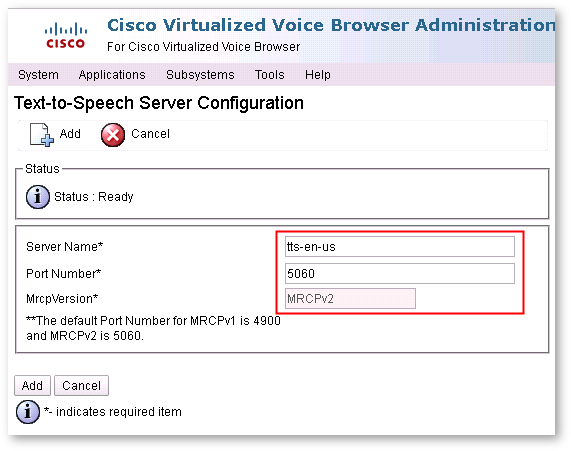Screen dimensions: 571x451
Task: Open the Help menu
Action: [318, 75]
